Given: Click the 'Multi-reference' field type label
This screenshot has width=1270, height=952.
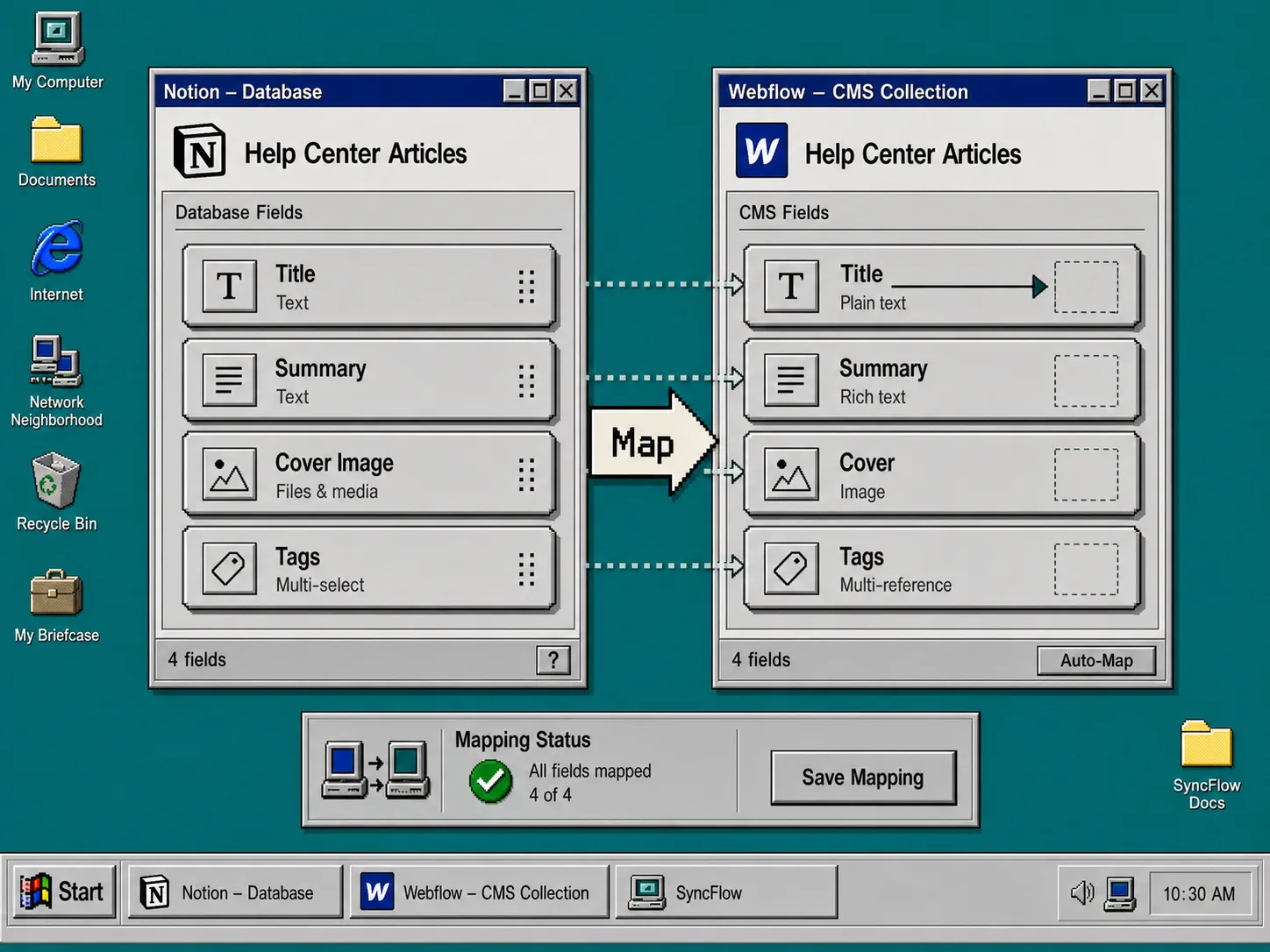Looking at the screenshot, I should pyautogui.click(x=895, y=586).
